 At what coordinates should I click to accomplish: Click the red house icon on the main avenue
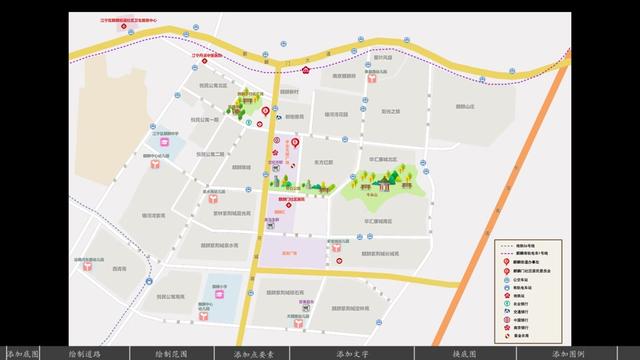pos(306,70)
